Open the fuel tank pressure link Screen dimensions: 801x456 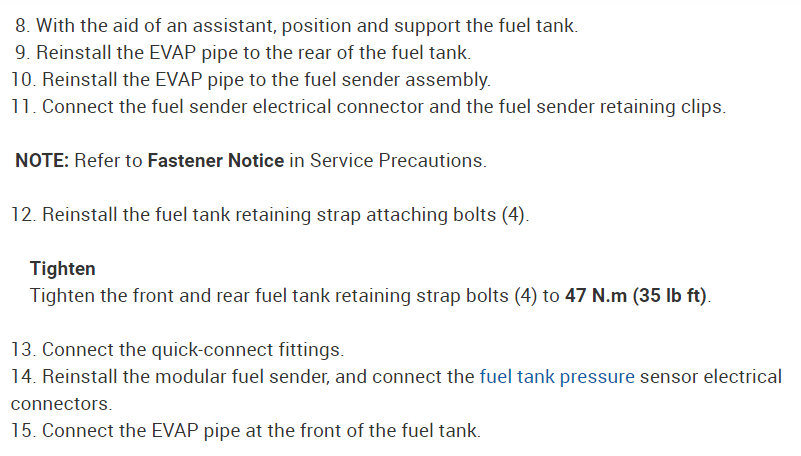[557, 377]
